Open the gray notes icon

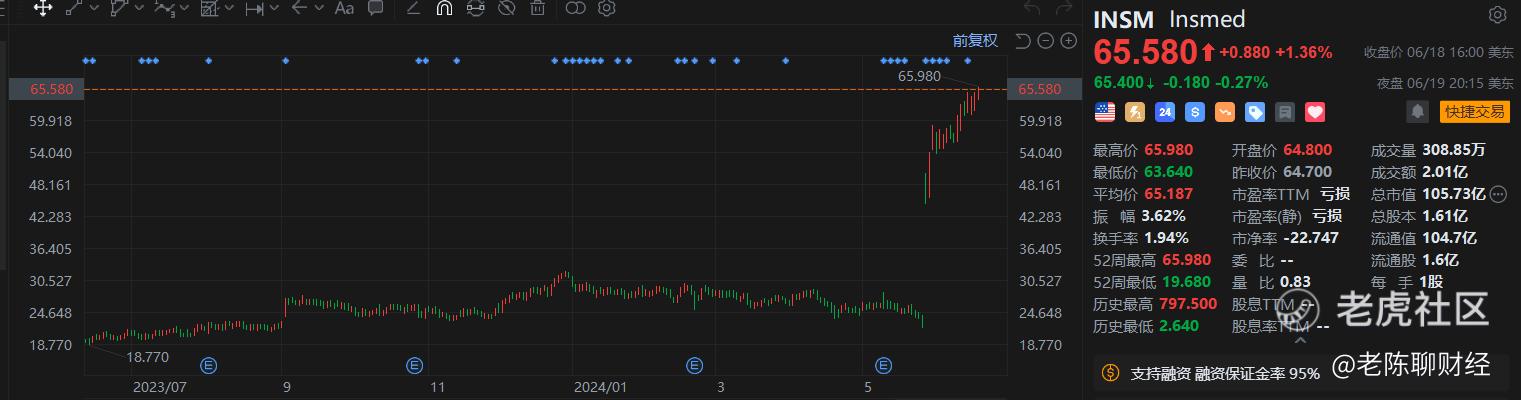point(1285,112)
